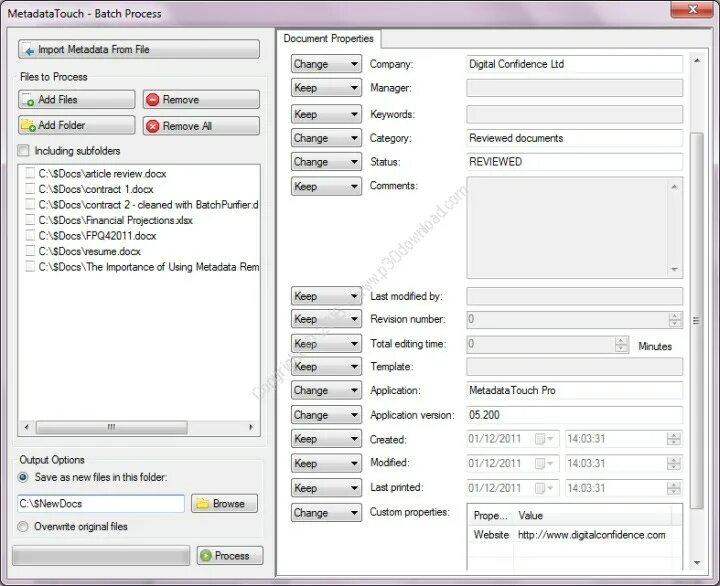Check The Importance of Using Metadata file
The image size is (720, 586).
point(30,267)
